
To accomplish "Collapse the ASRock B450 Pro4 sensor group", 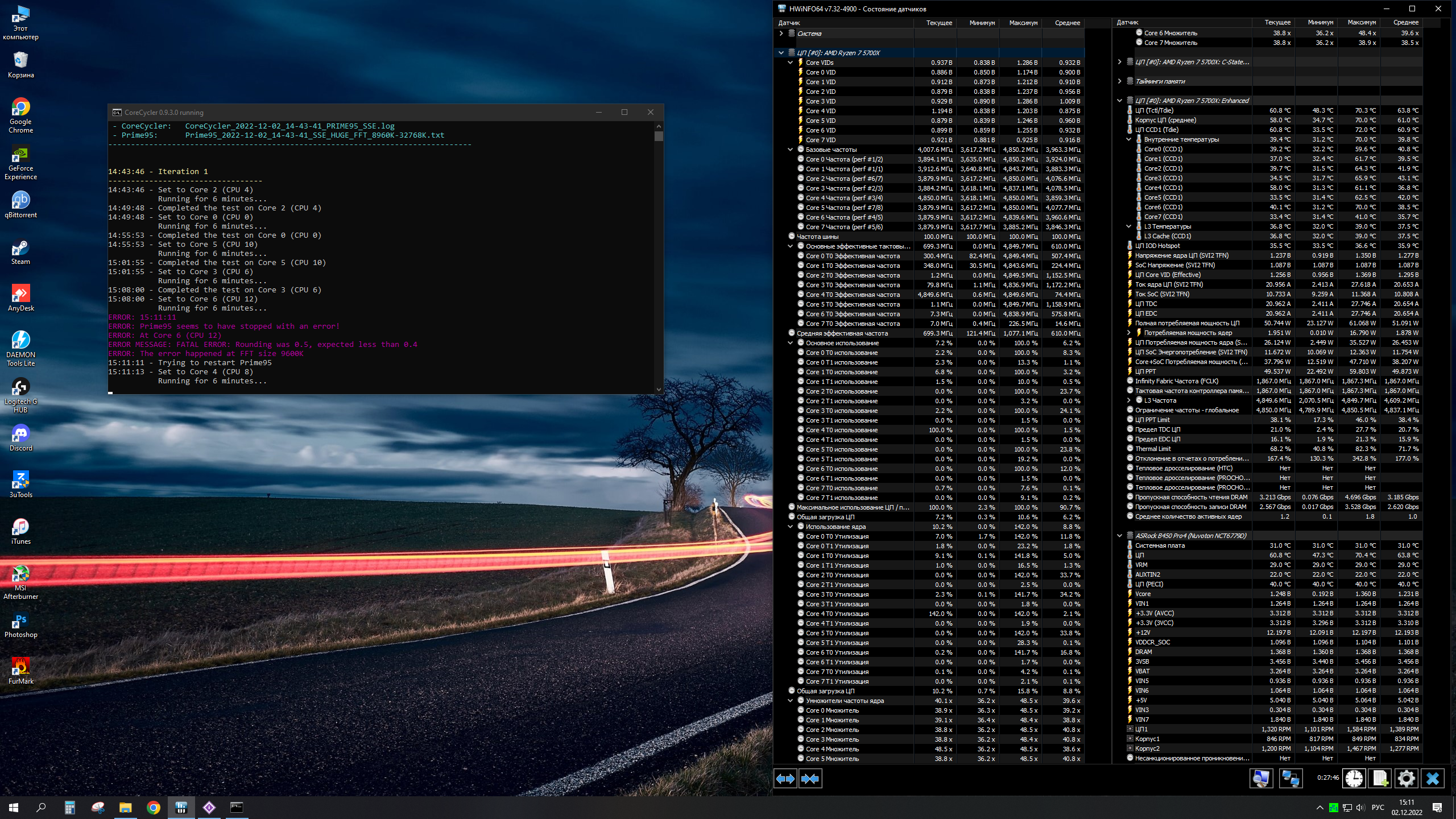I will [1119, 536].
